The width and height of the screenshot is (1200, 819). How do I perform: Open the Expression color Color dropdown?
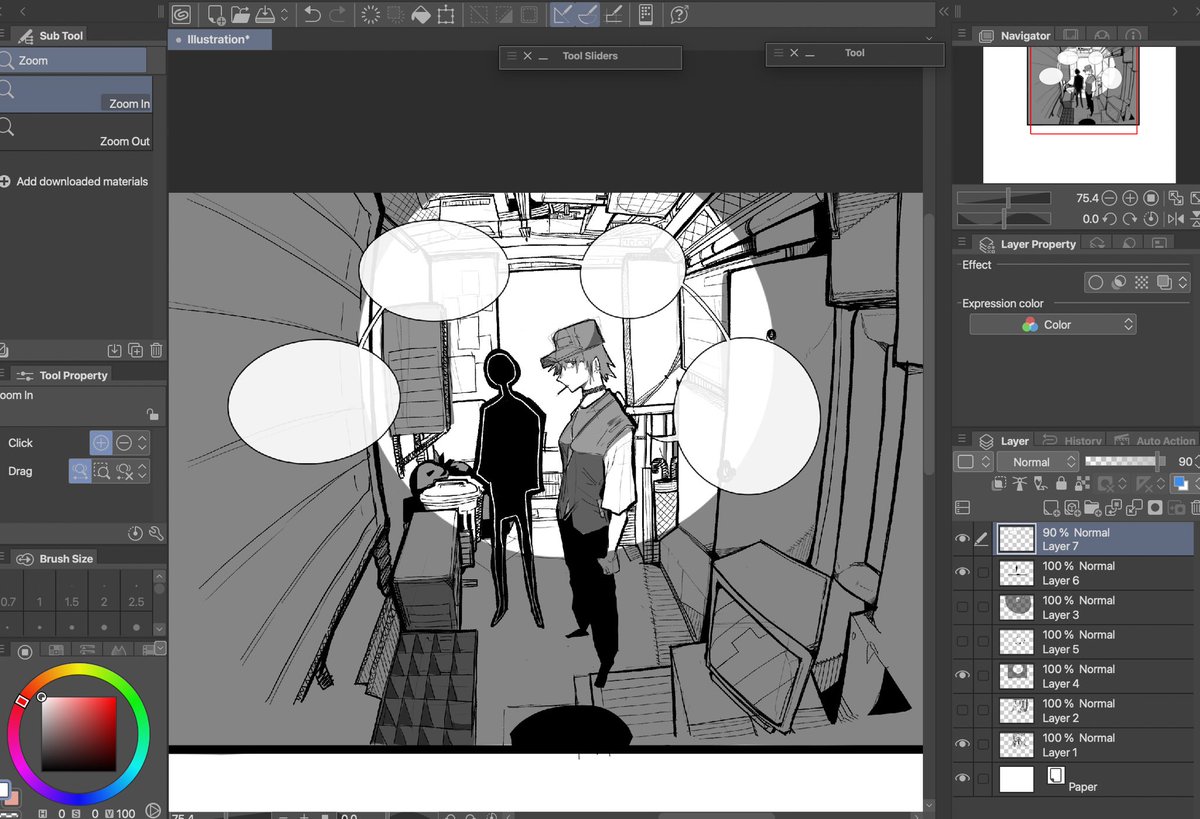pos(1053,324)
